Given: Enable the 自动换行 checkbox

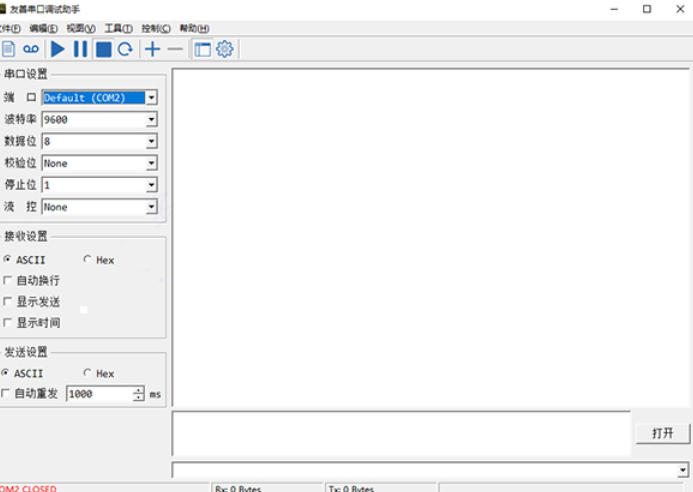Looking at the screenshot, I should pos(9,281).
